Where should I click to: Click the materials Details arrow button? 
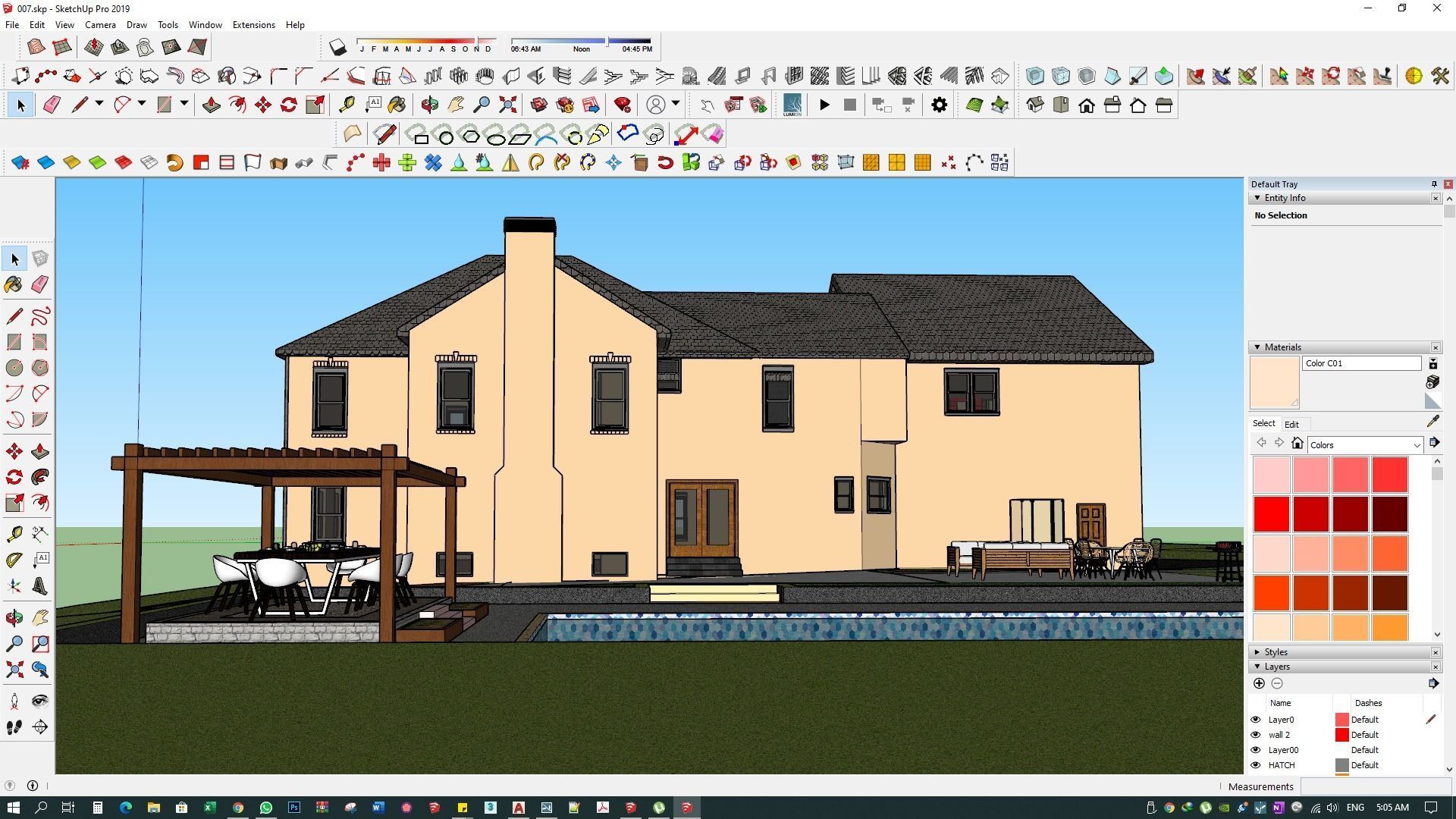coord(1434,443)
